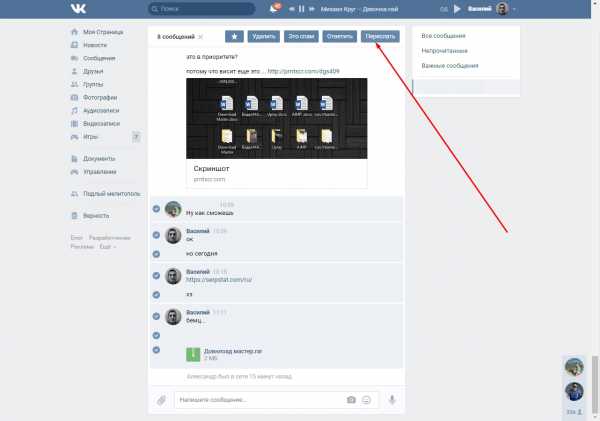Uncheck the message "Ну как сможешь"
600x421 pixels.
pos(156,208)
